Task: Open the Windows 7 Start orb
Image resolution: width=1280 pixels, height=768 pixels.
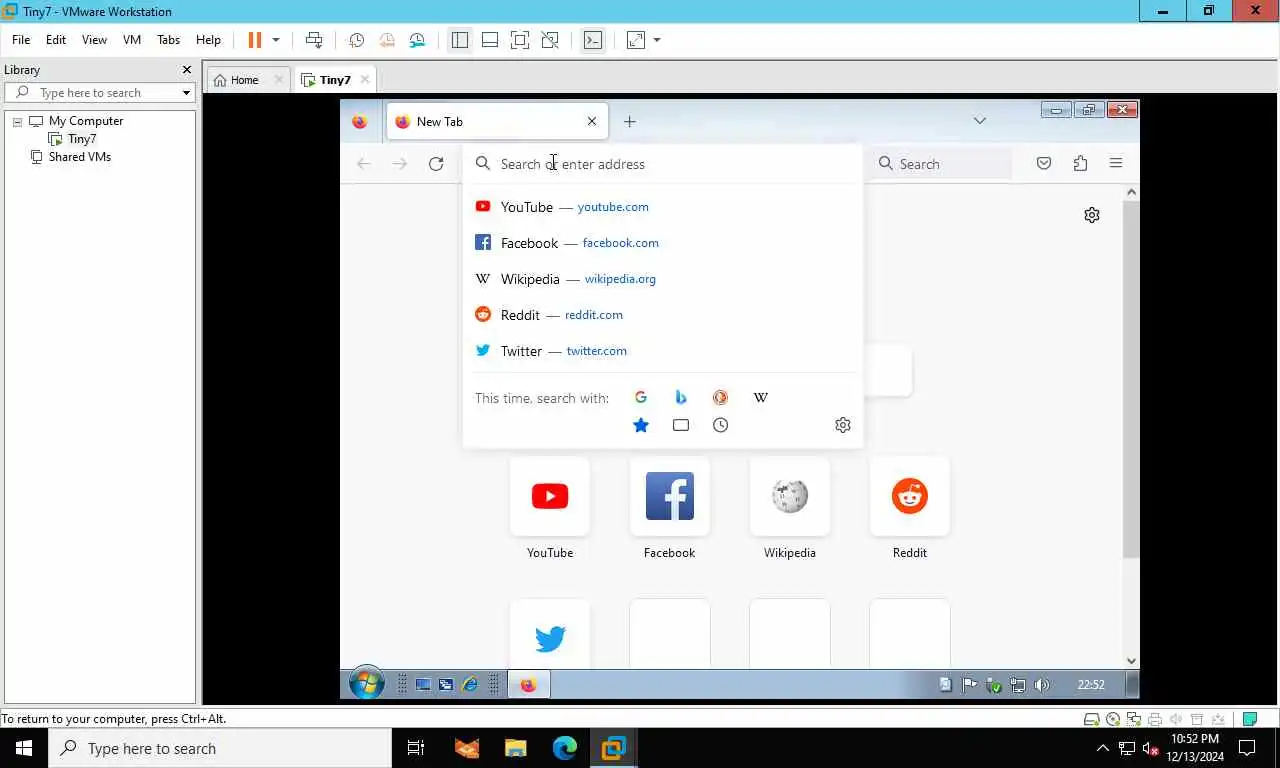Action: click(367, 684)
